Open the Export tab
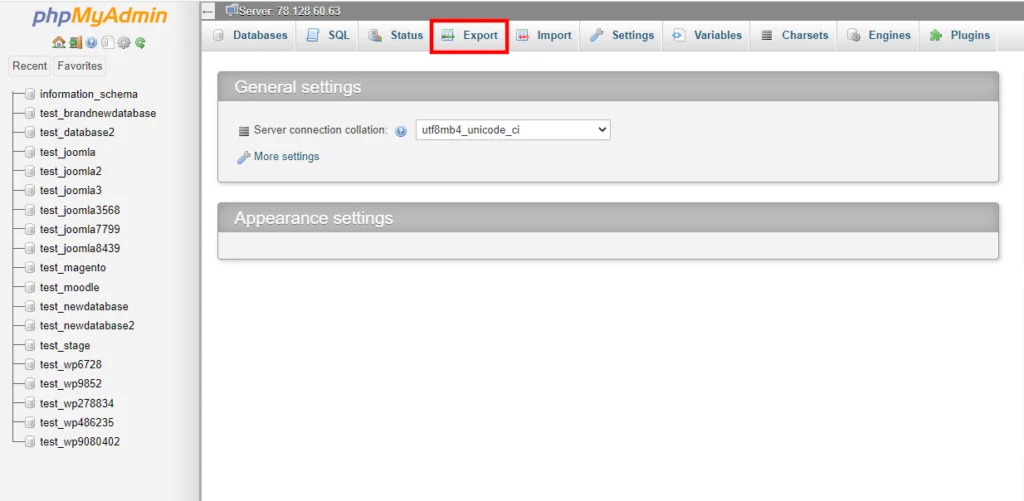The image size is (1024, 501). click(x=469, y=35)
